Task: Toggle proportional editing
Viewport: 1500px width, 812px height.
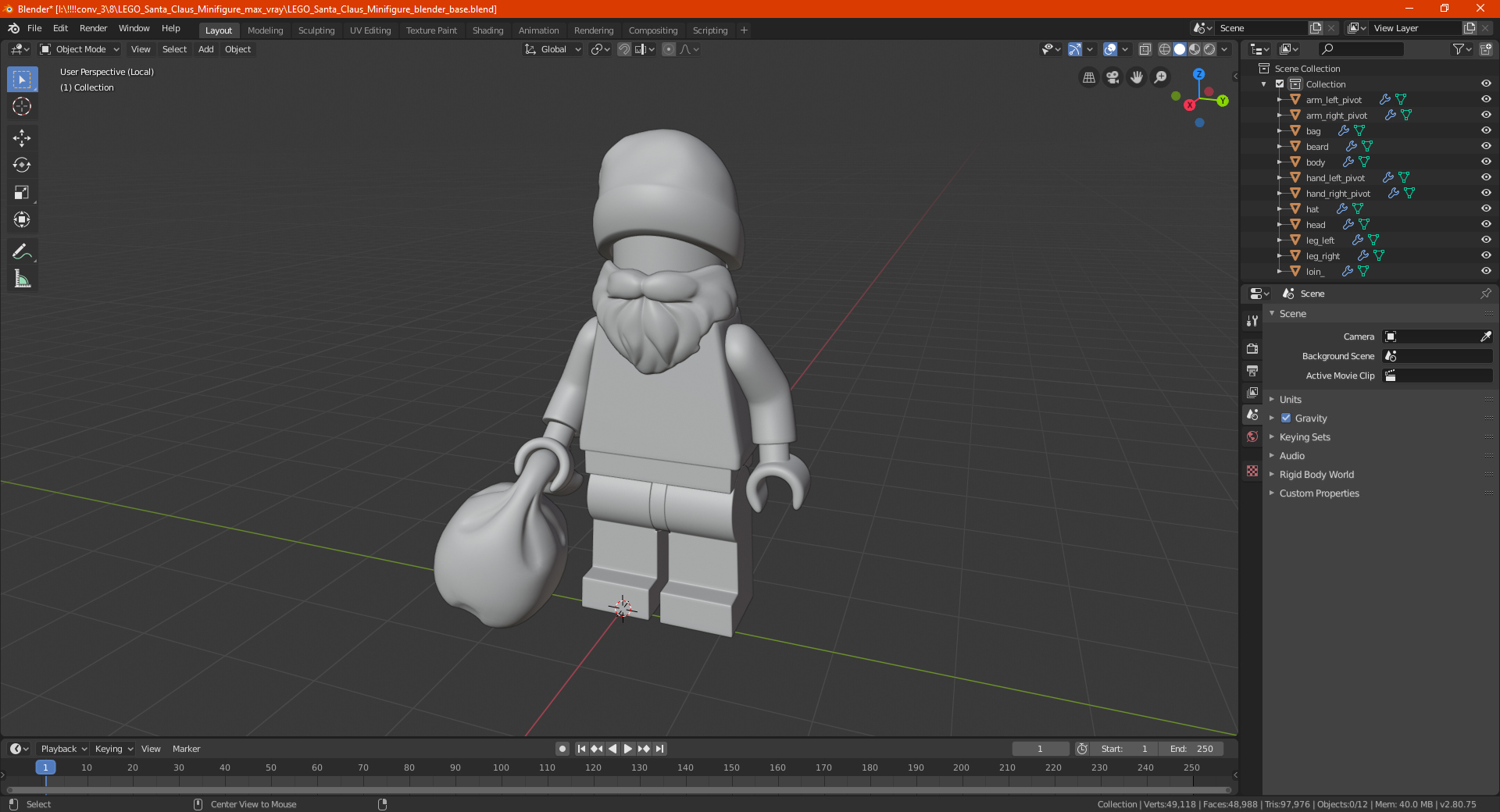Action: [669, 49]
